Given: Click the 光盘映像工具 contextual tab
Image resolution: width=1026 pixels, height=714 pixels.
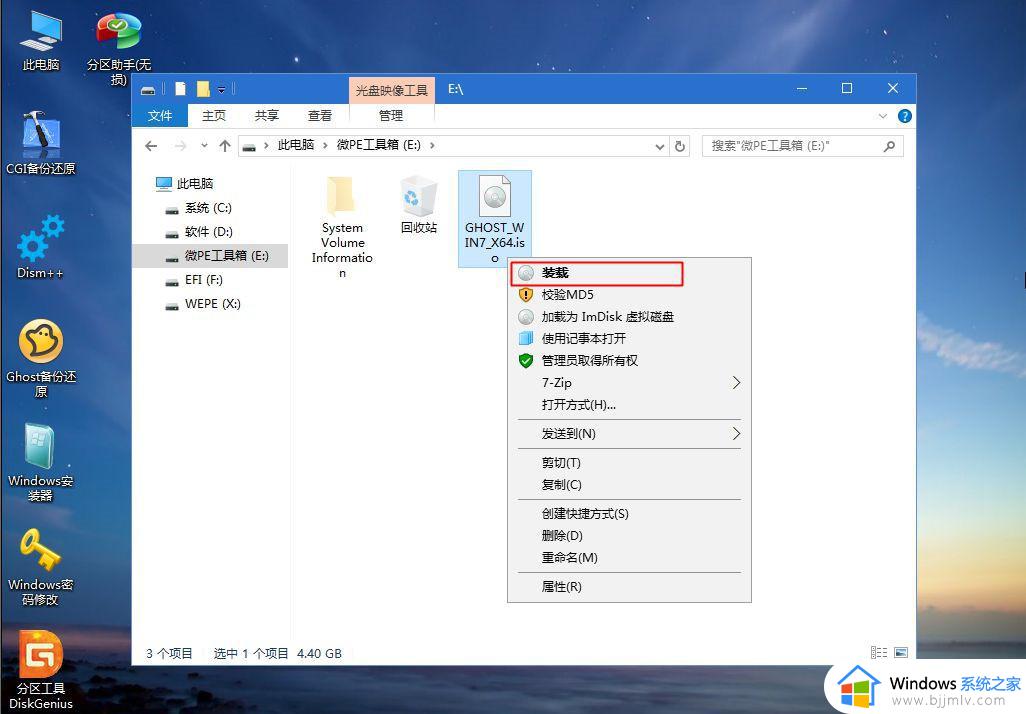Looking at the screenshot, I should tap(391, 90).
